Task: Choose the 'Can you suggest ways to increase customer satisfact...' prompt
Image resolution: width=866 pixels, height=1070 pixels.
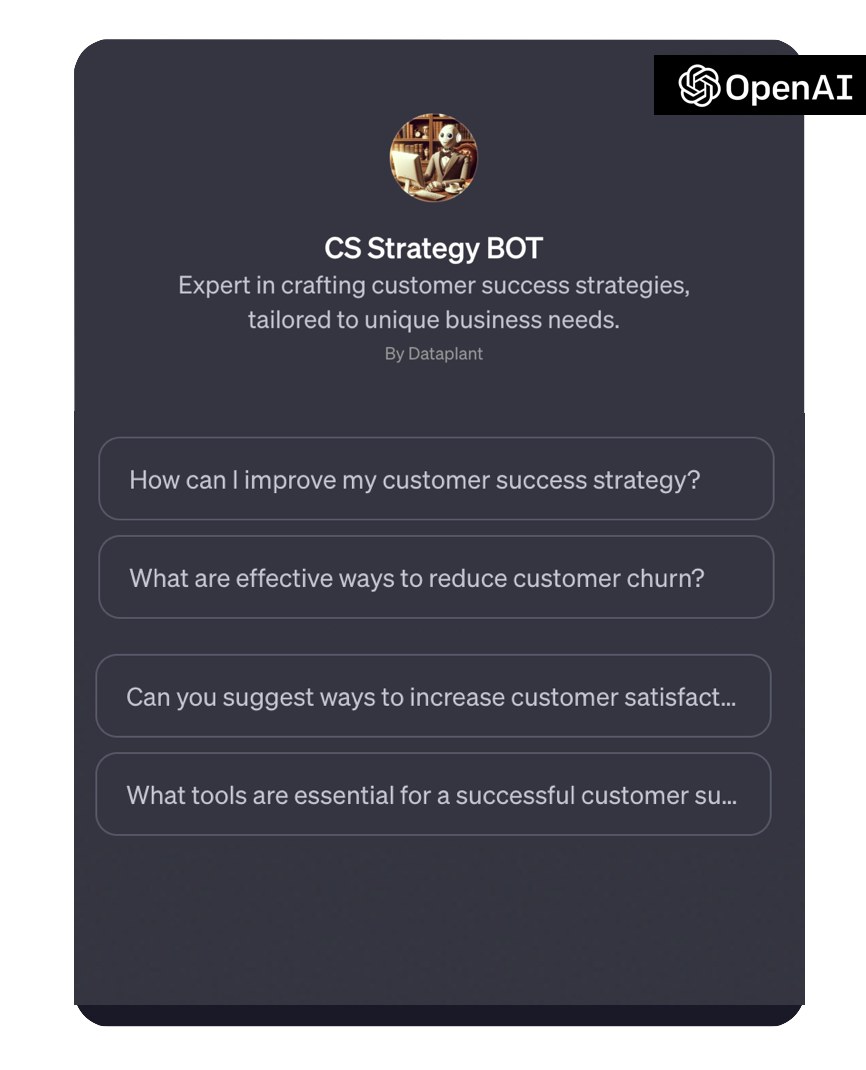Action: coord(433,696)
